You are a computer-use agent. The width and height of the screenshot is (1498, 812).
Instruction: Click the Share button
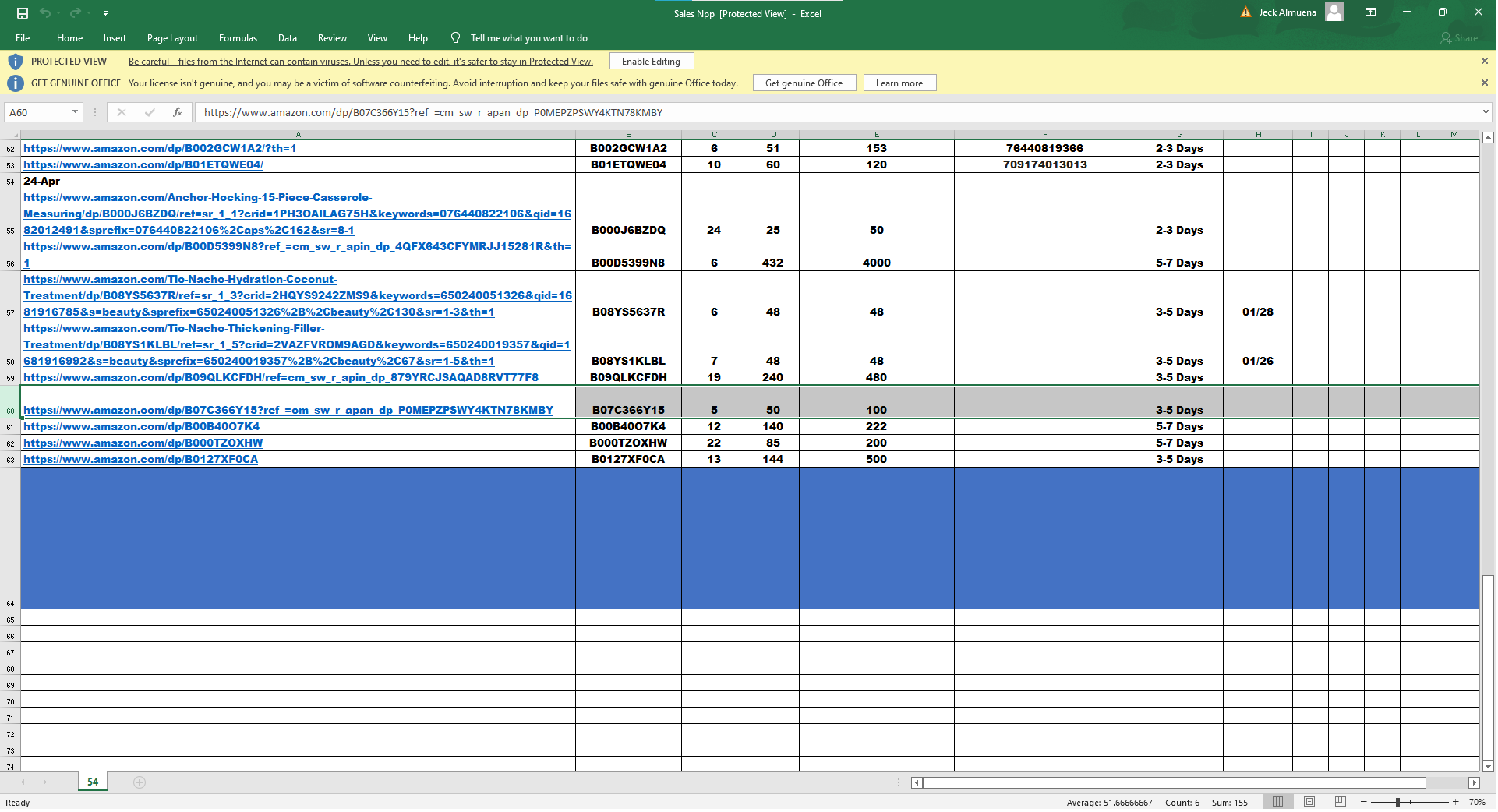tap(1459, 38)
